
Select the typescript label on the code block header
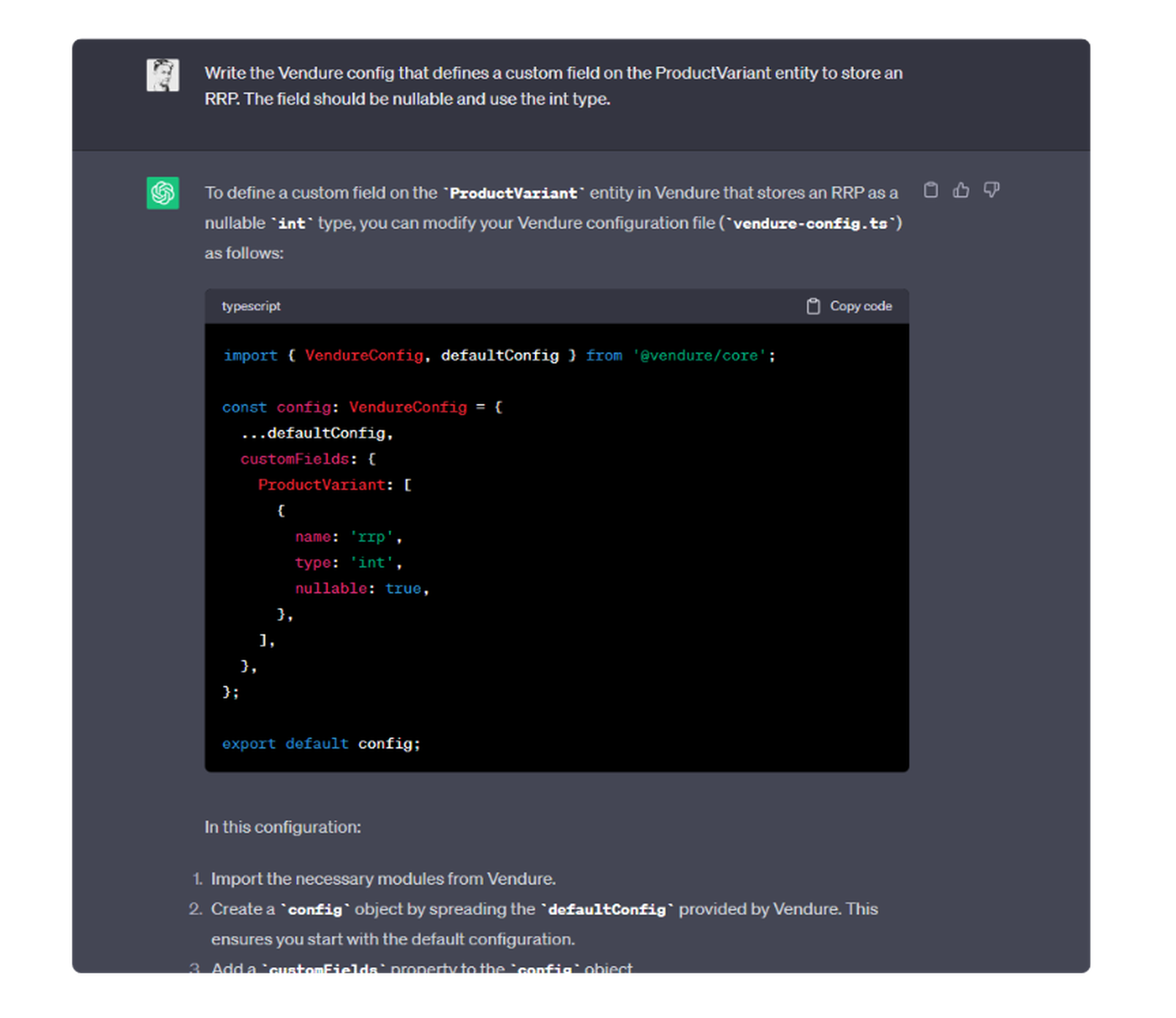point(251,306)
